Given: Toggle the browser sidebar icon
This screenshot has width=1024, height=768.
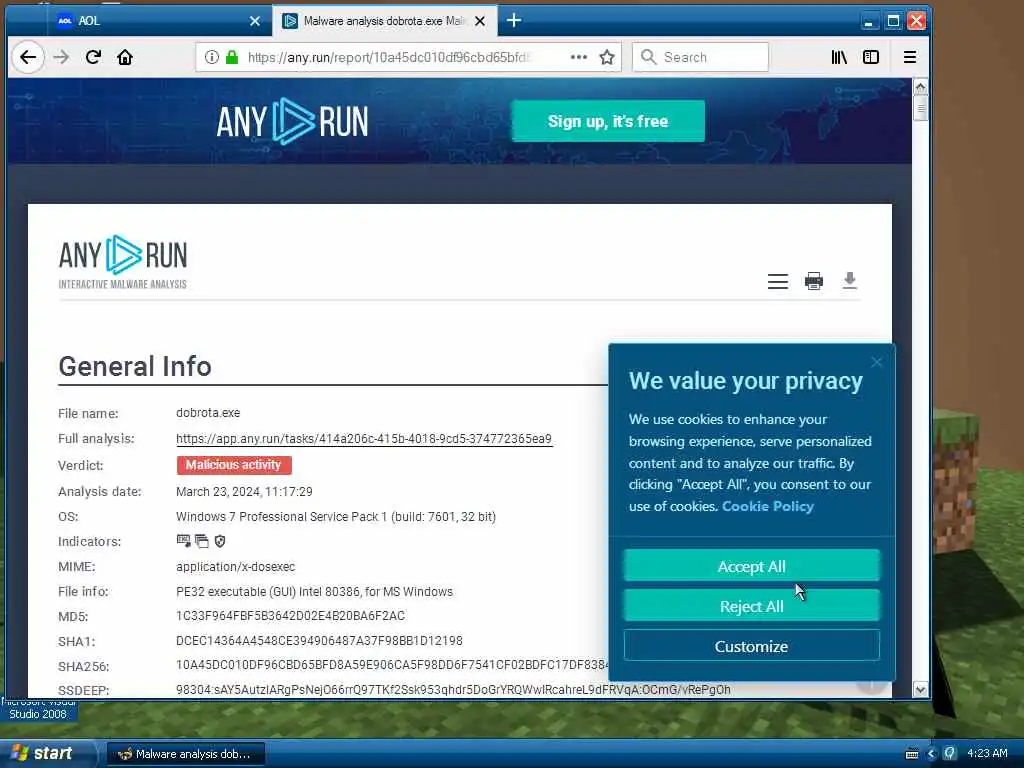Looking at the screenshot, I should click(871, 57).
